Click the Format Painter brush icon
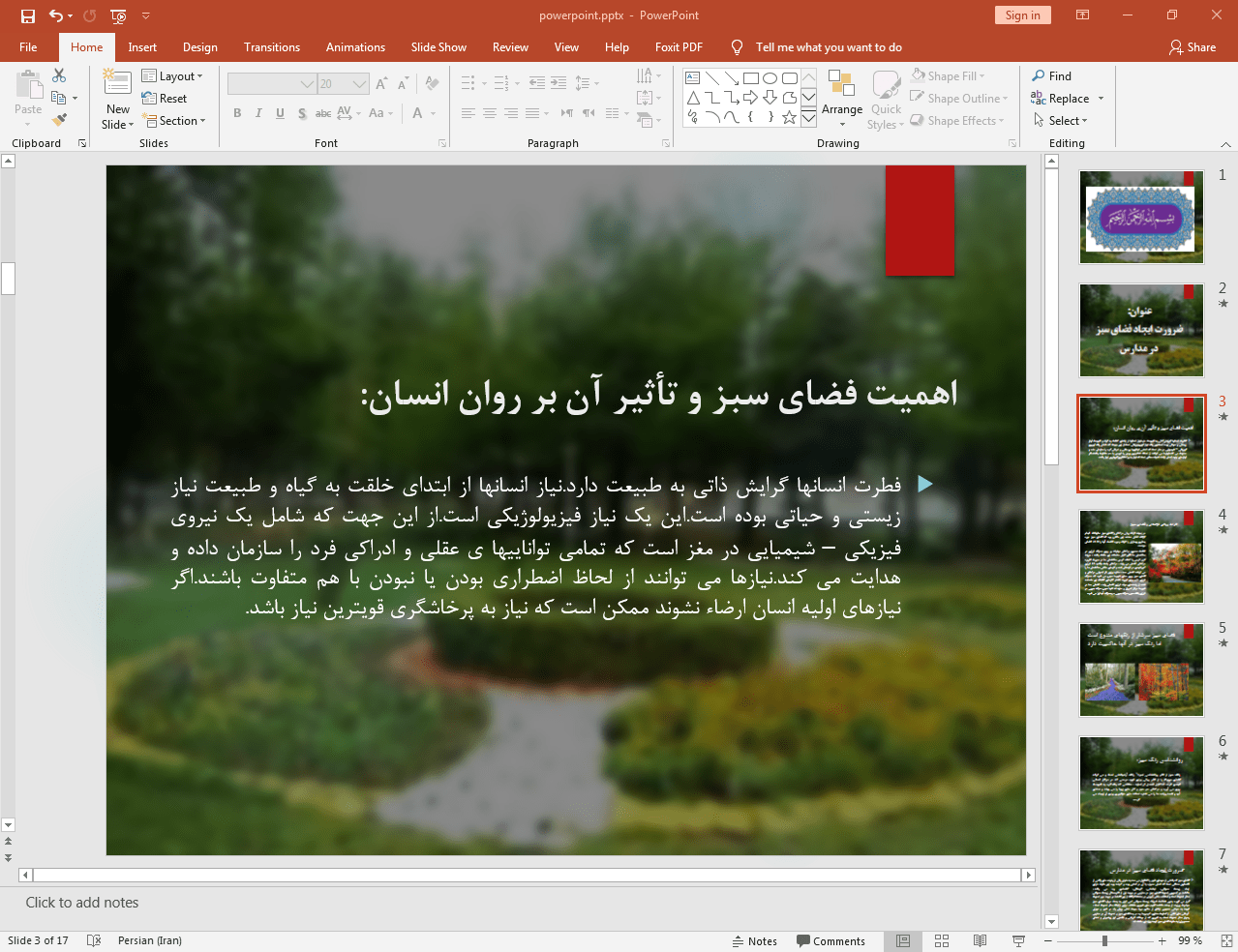 [59, 120]
